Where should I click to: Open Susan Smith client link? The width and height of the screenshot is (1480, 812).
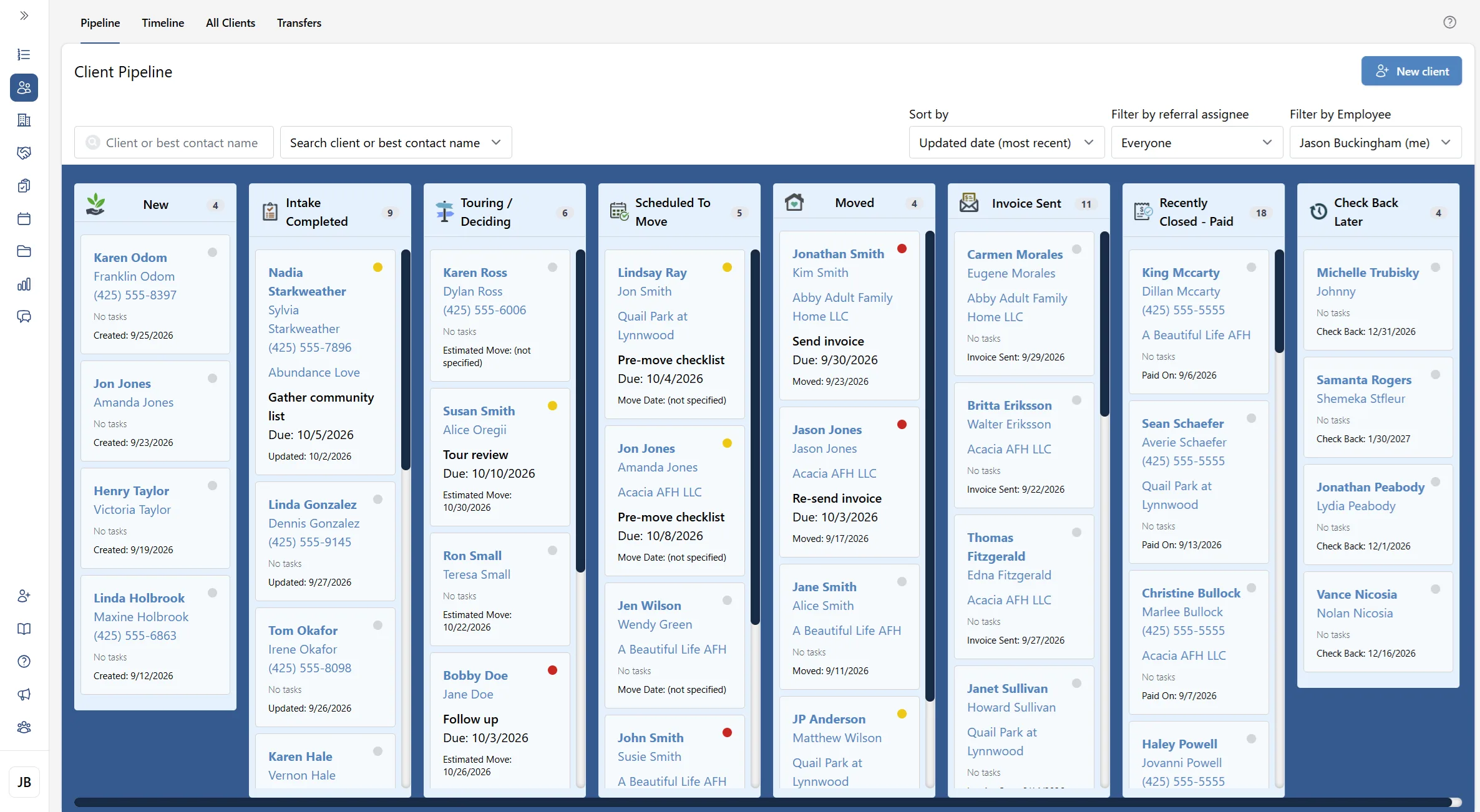(479, 411)
